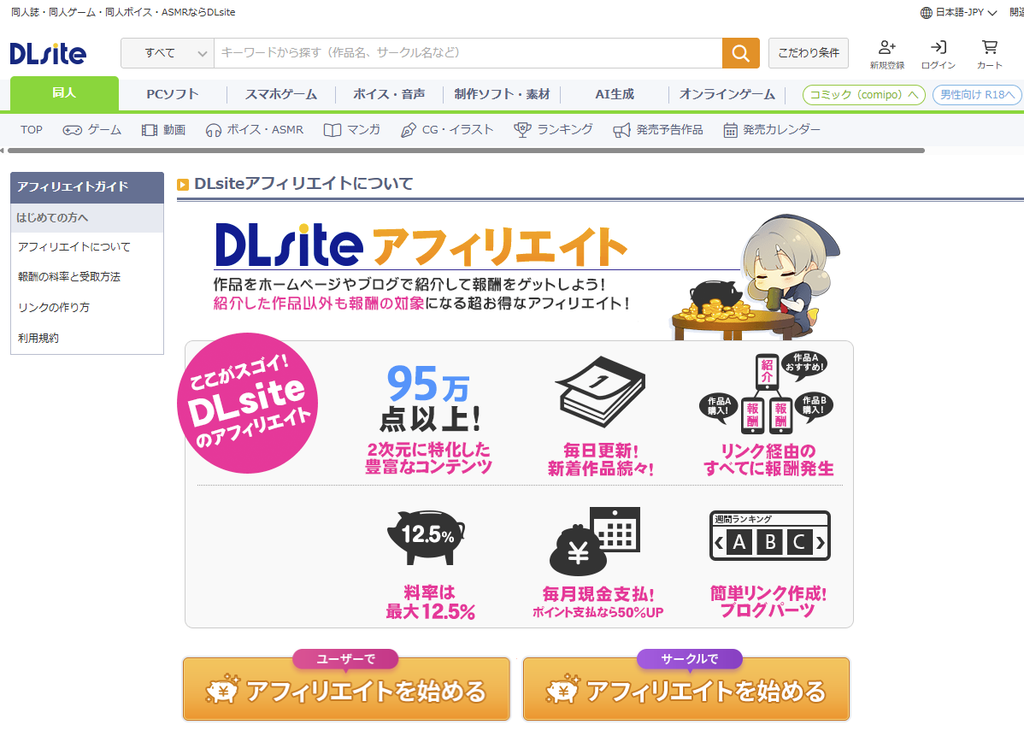
Task: Click the こだわり条件 filter button
Action: (x=808, y=53)
